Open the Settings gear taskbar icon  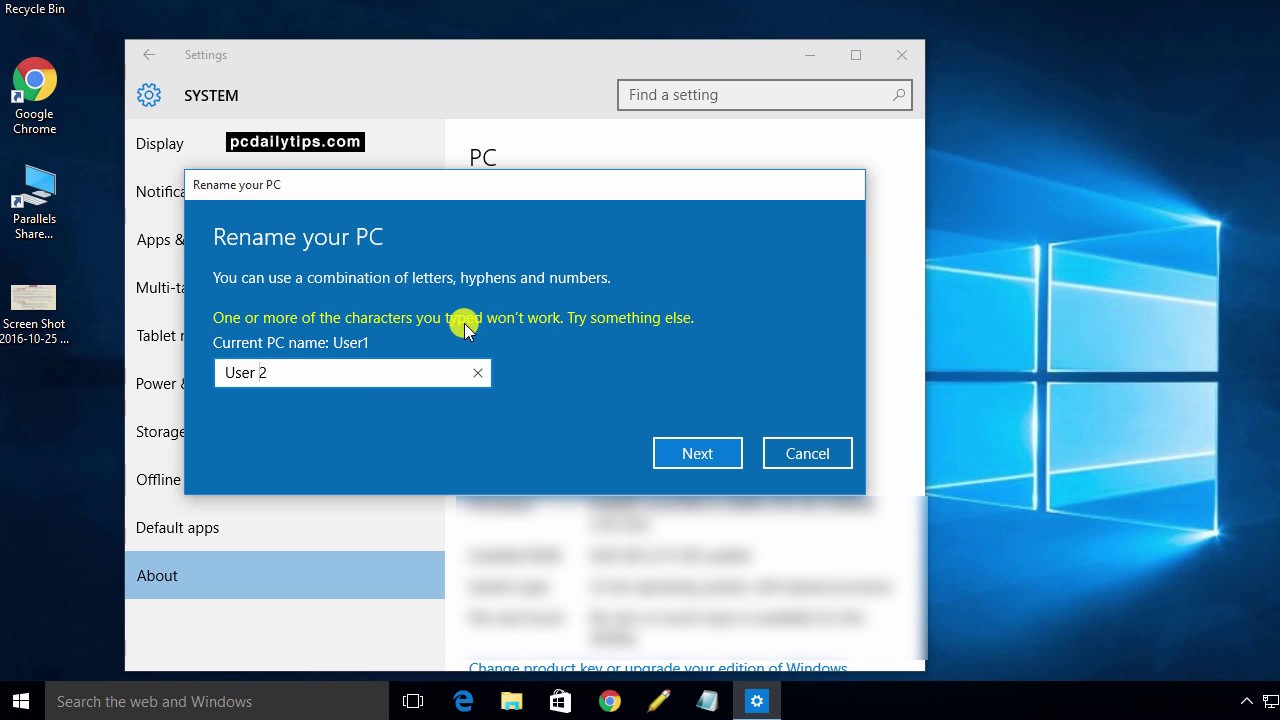tap(757, 702)
